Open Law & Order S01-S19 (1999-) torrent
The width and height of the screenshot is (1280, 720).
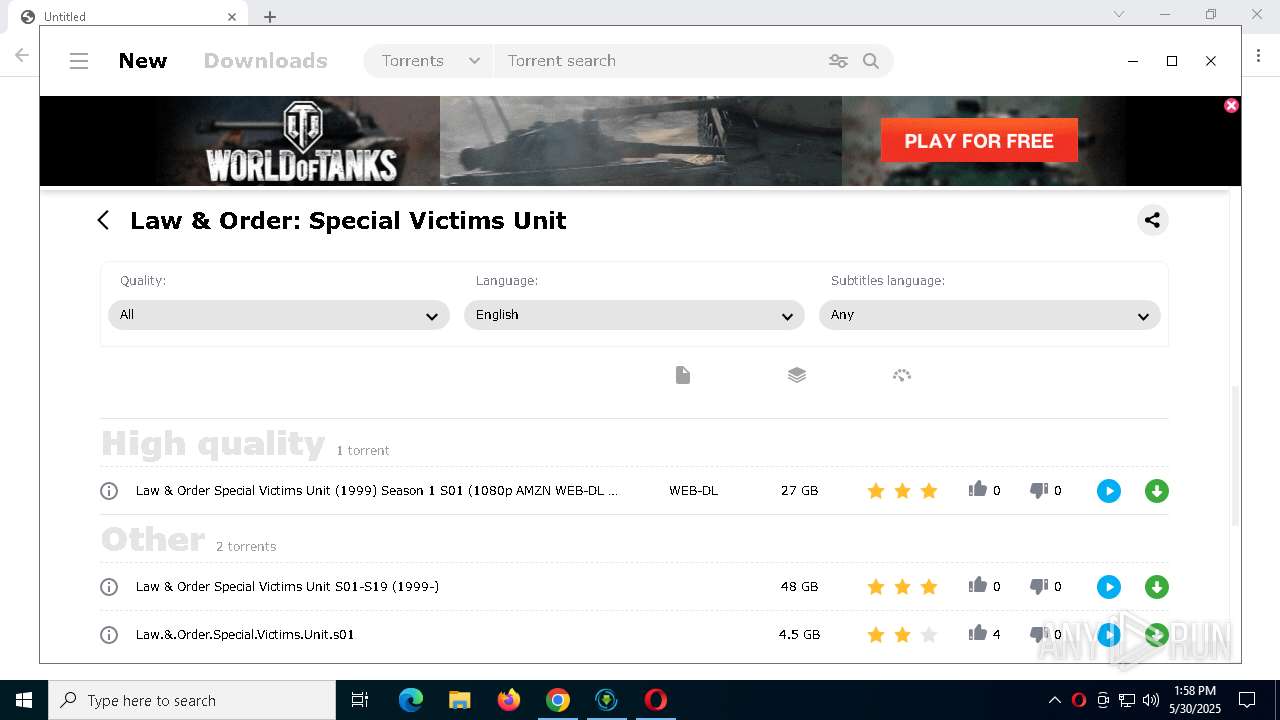coord(287,587)
